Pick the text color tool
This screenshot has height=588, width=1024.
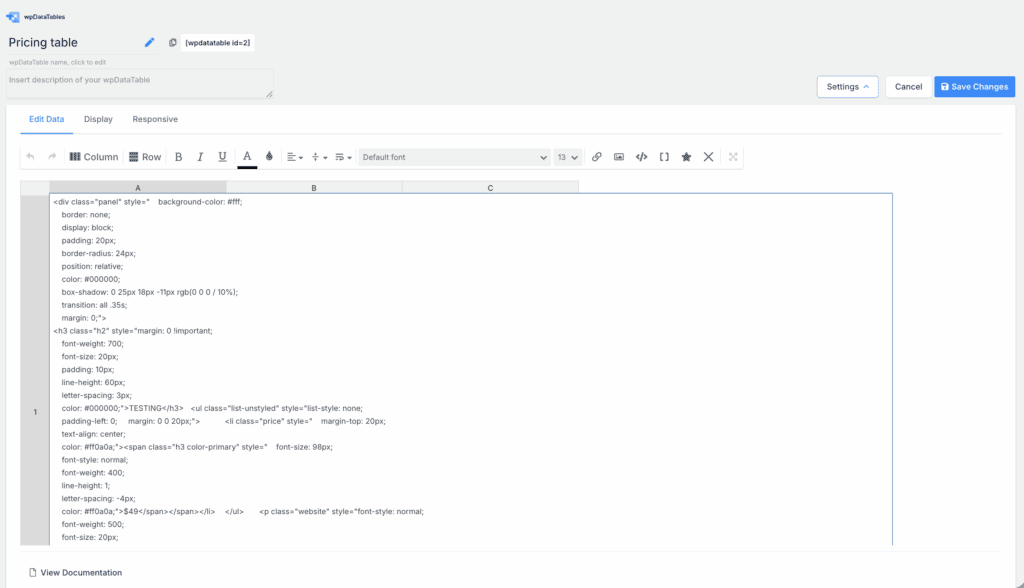tap(247, 157)
